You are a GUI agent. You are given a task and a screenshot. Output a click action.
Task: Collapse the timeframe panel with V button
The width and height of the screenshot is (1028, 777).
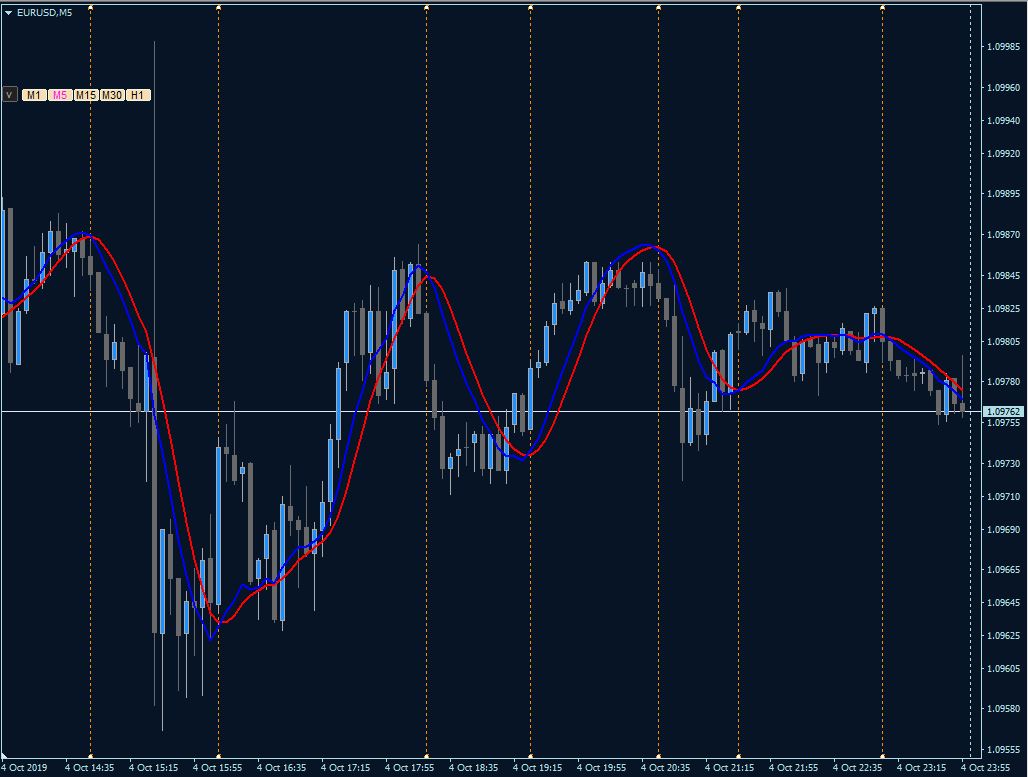(x=9, y=95)
